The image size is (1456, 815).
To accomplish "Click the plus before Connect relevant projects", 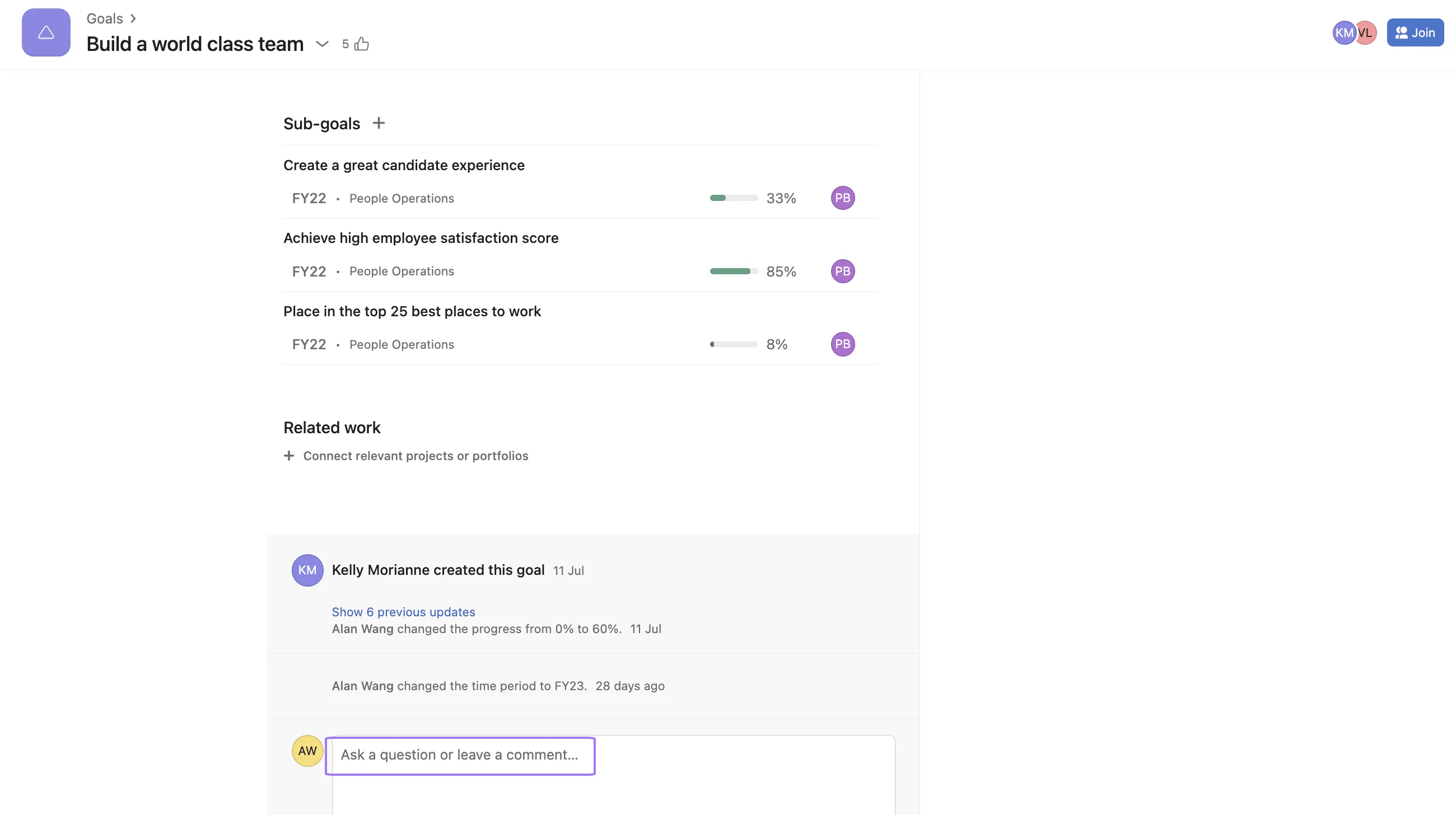I will (290, 456).
